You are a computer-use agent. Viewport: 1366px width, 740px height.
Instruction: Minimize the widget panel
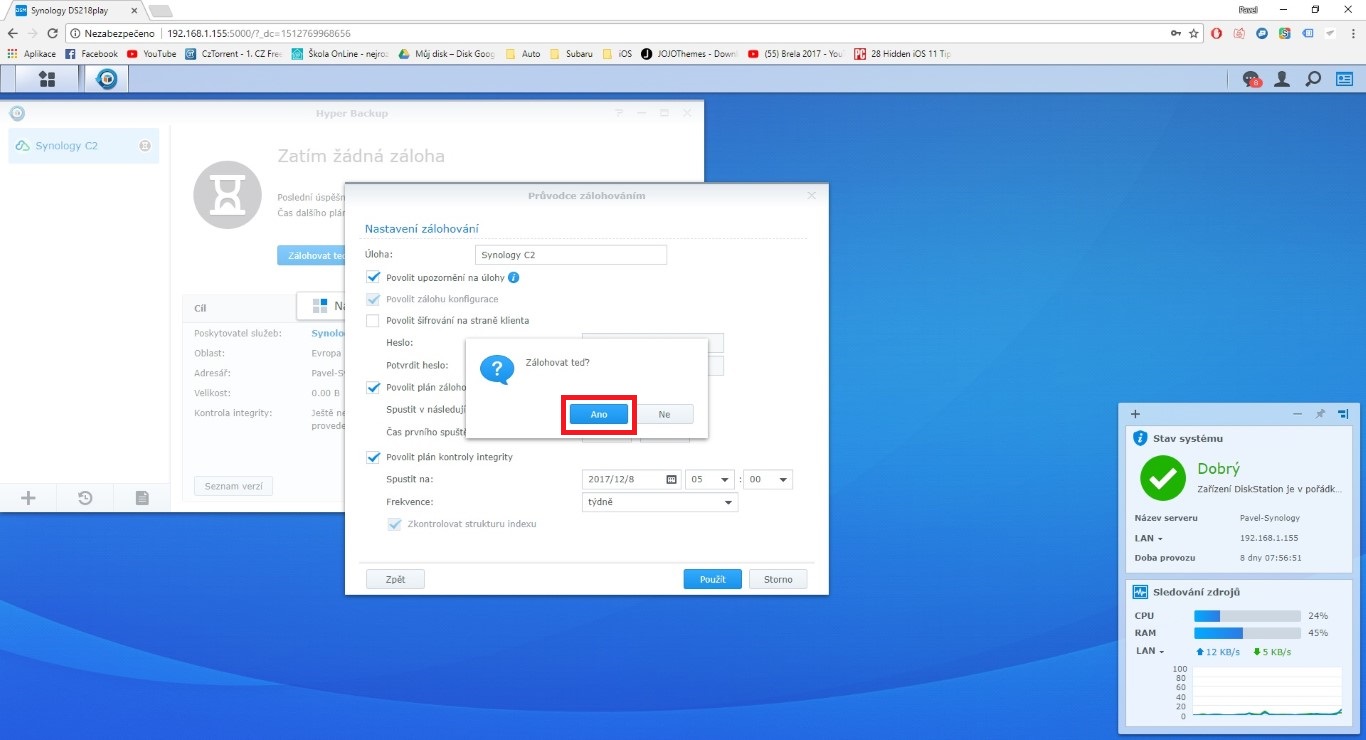1297,413
